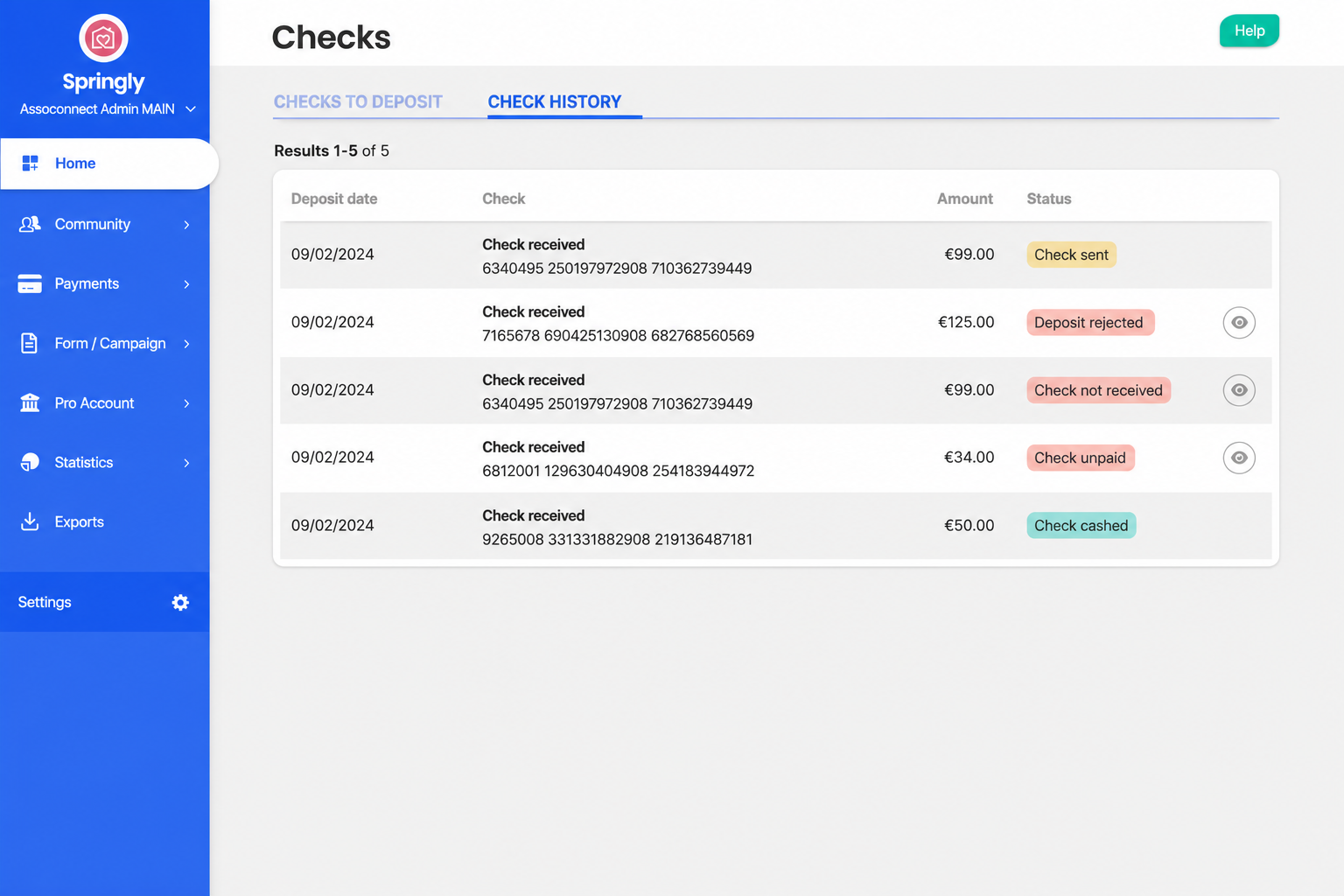Click the Payments credit card icon
The height and width of the screenshot is (896, 1344).
pos(30,283)
